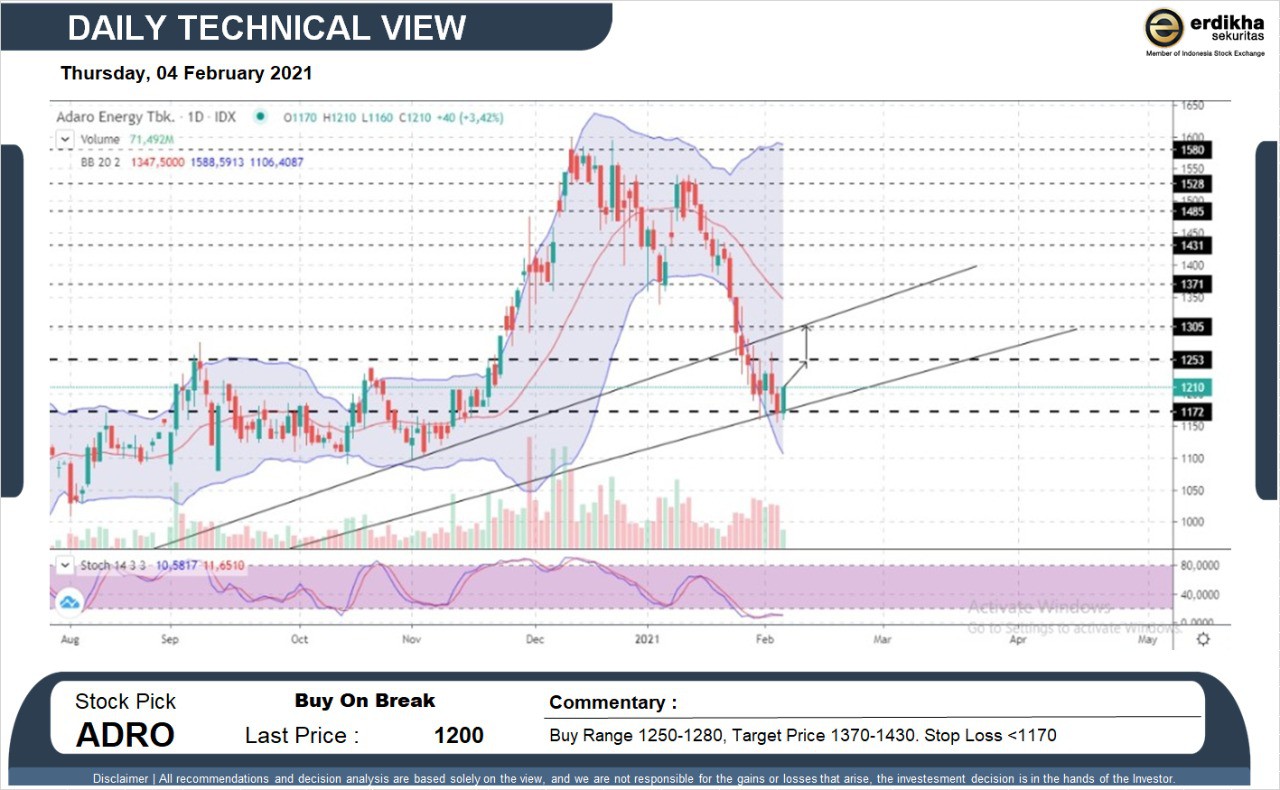Click the 2021 label on time axis
Viewport: 1280px width, 790px height.
coord(648,638)
